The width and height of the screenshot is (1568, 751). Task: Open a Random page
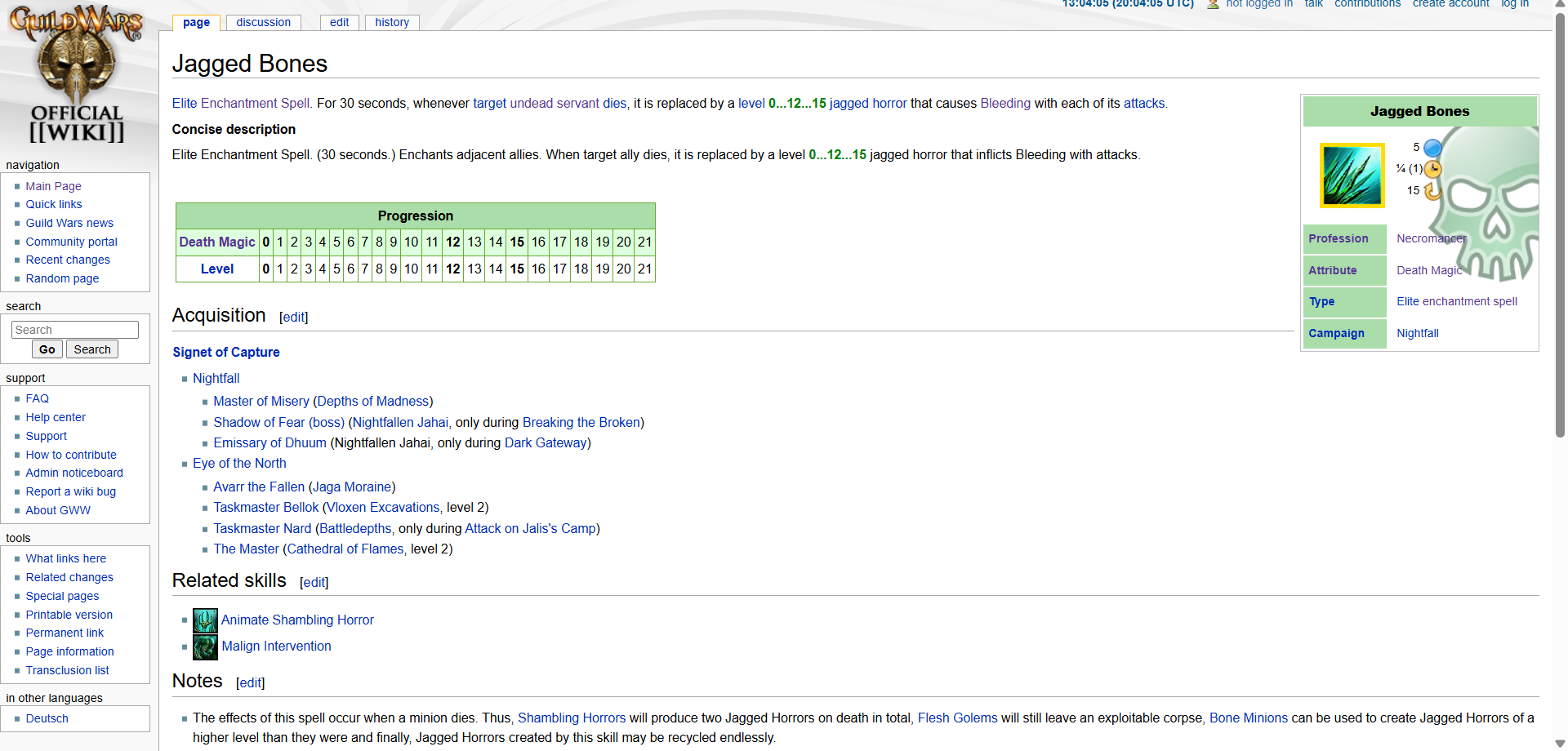point(62,278)
